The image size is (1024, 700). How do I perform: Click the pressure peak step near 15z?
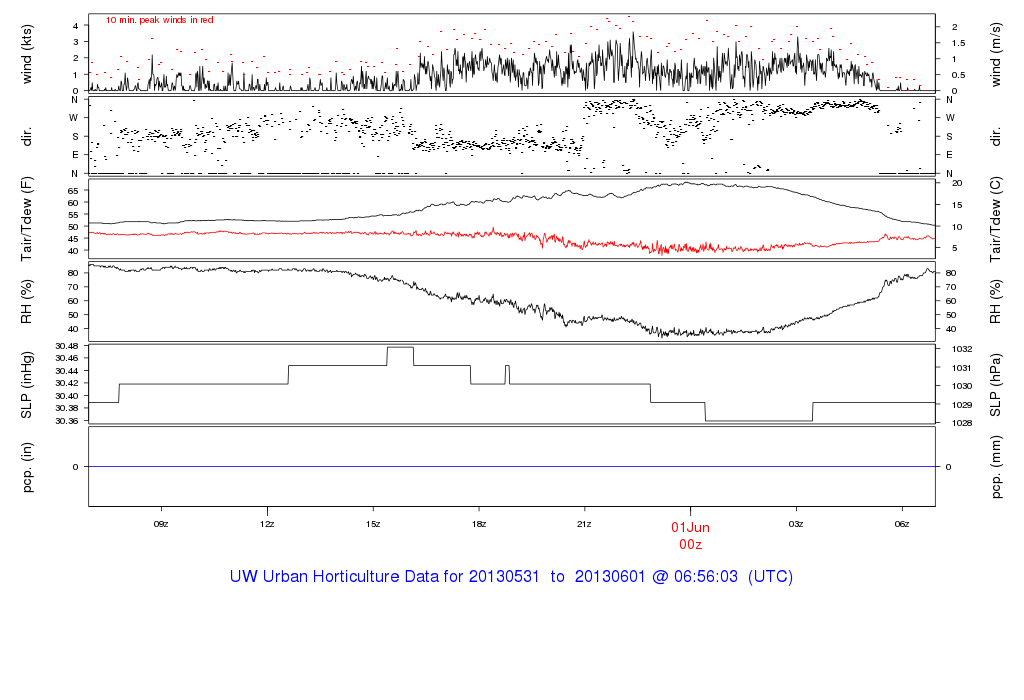coord(400,347)
